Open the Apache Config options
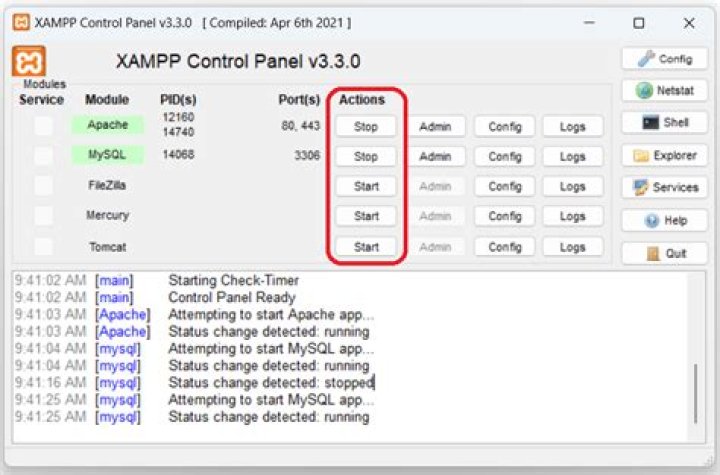The image size is (720, 475). pos(504,127)
